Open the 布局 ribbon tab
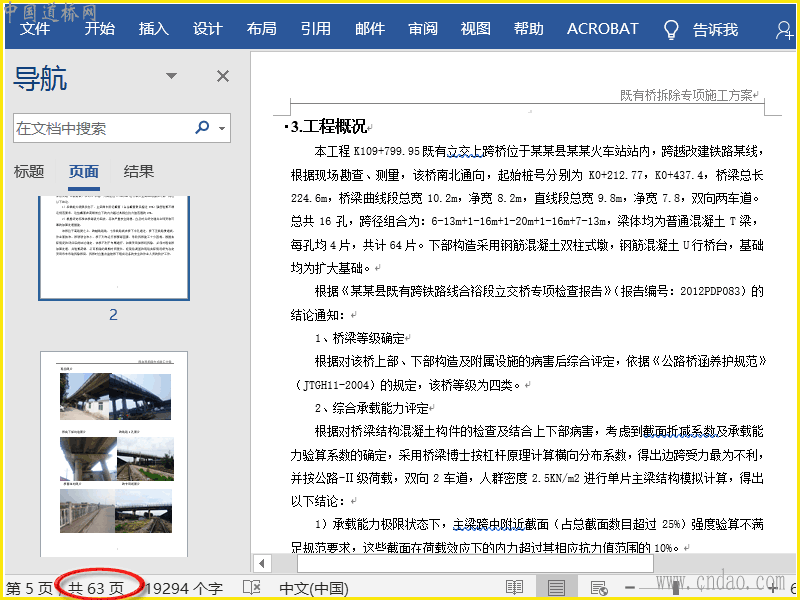Screen dimensions: 800x600 click(x=261, y=29)
